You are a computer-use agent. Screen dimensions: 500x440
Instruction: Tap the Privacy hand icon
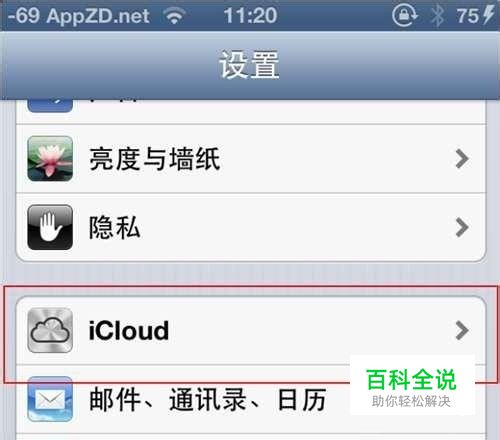tap(50, 227)
